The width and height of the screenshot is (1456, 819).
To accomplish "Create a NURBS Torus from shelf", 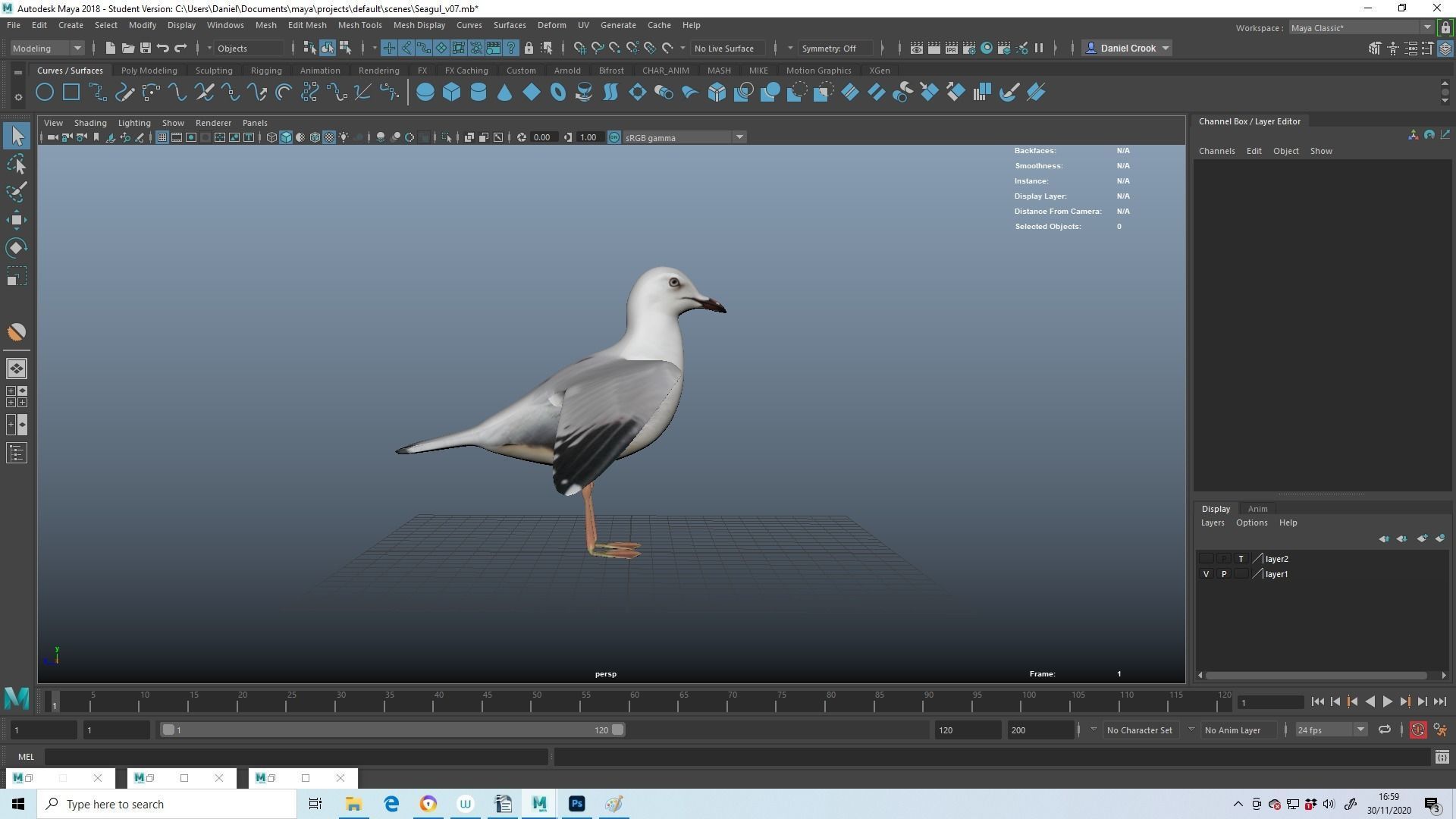I will point(558,93).
